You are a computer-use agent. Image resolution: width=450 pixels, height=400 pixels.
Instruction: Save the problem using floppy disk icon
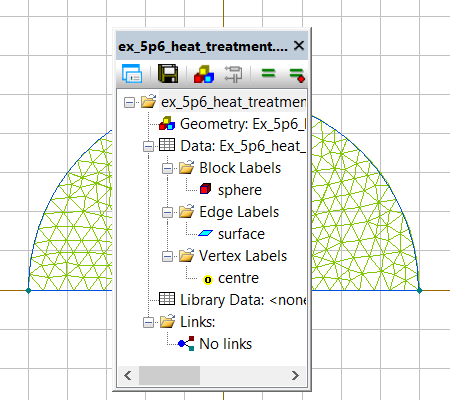[x=168, y=74]
